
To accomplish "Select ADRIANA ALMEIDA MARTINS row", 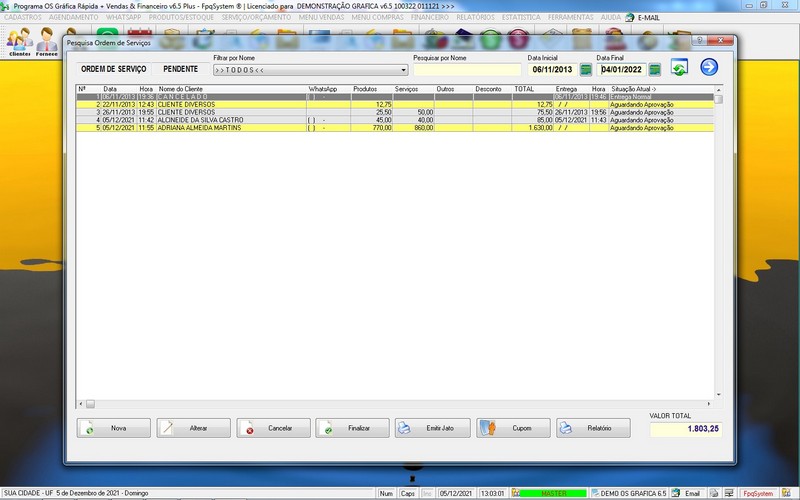I will (395, 128).
